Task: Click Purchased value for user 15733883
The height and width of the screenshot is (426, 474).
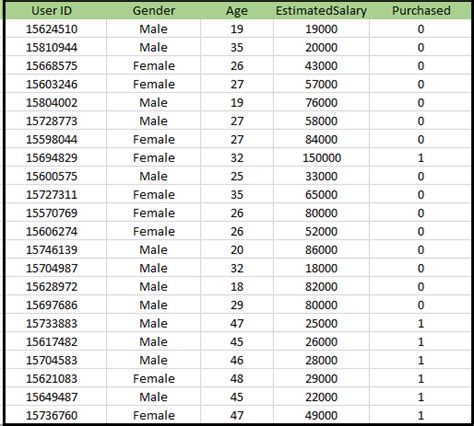Action: pyautogui.click(x=421, y=323)
